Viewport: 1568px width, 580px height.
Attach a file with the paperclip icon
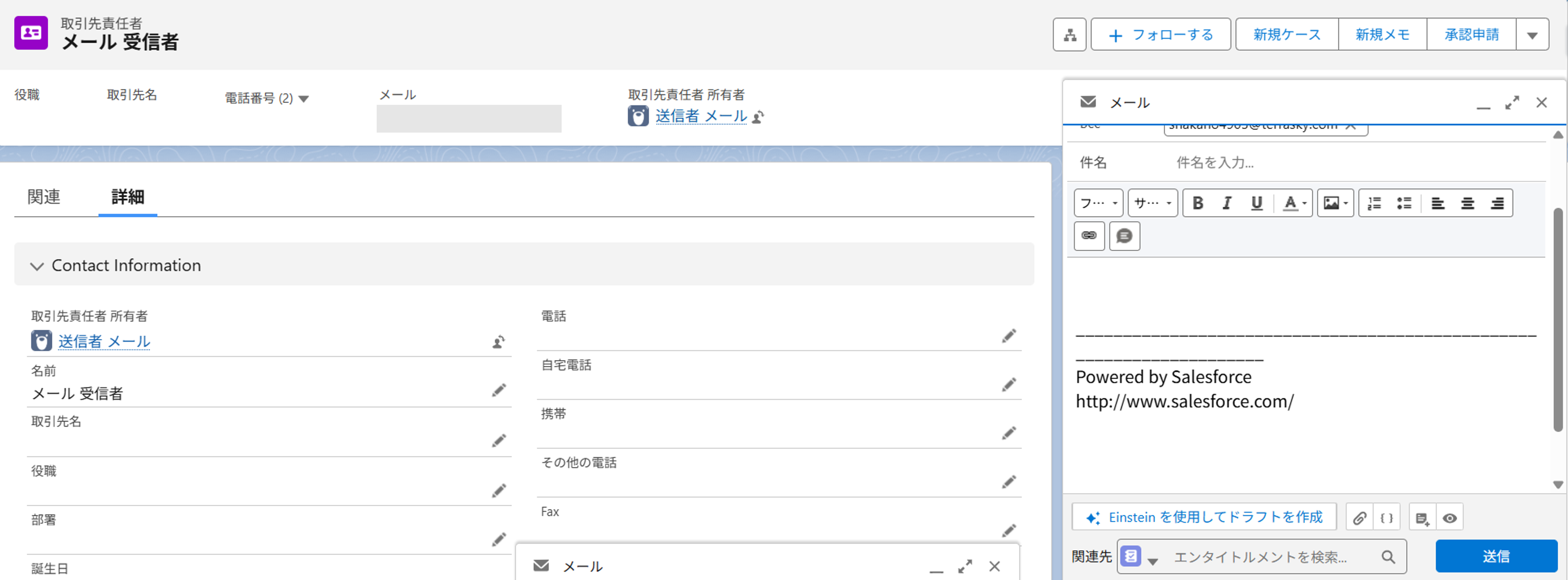click(x=1359, y=518)
